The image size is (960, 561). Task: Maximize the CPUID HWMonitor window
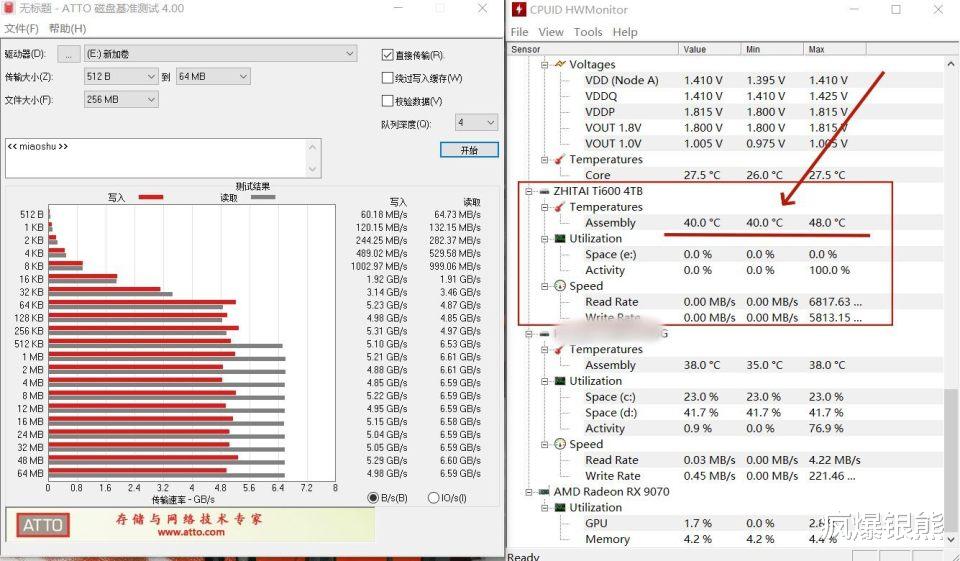tap(896, 9)
